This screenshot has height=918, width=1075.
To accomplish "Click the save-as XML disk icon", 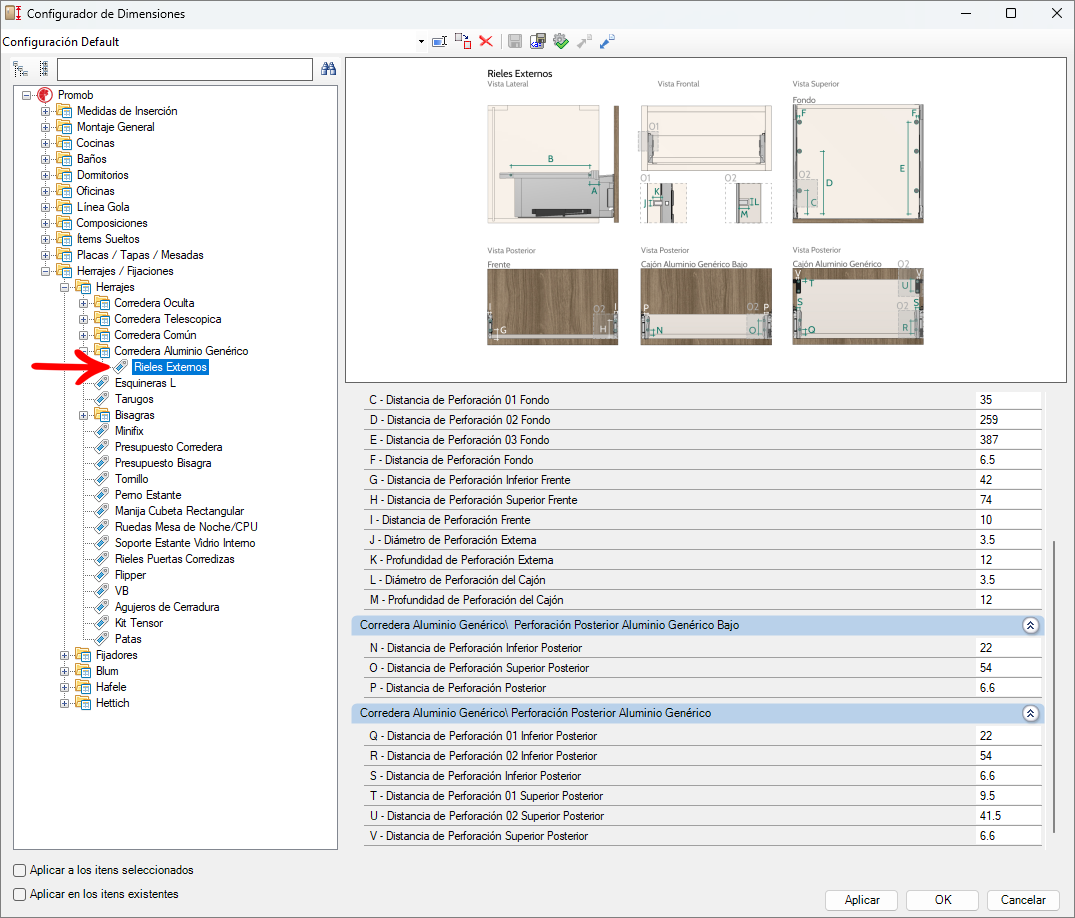I will point(538,42).
